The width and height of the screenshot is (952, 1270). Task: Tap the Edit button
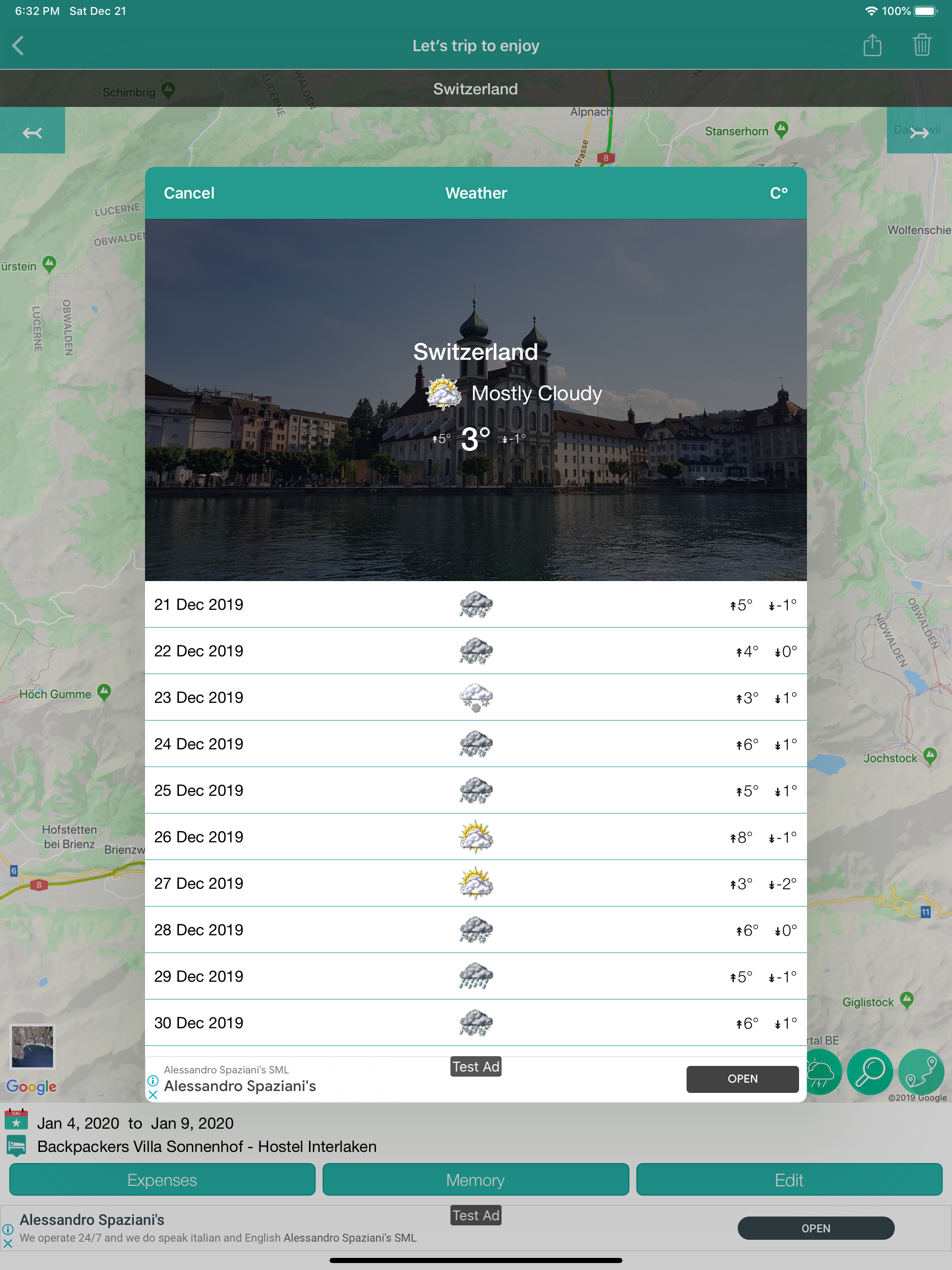pos(789,1179)
